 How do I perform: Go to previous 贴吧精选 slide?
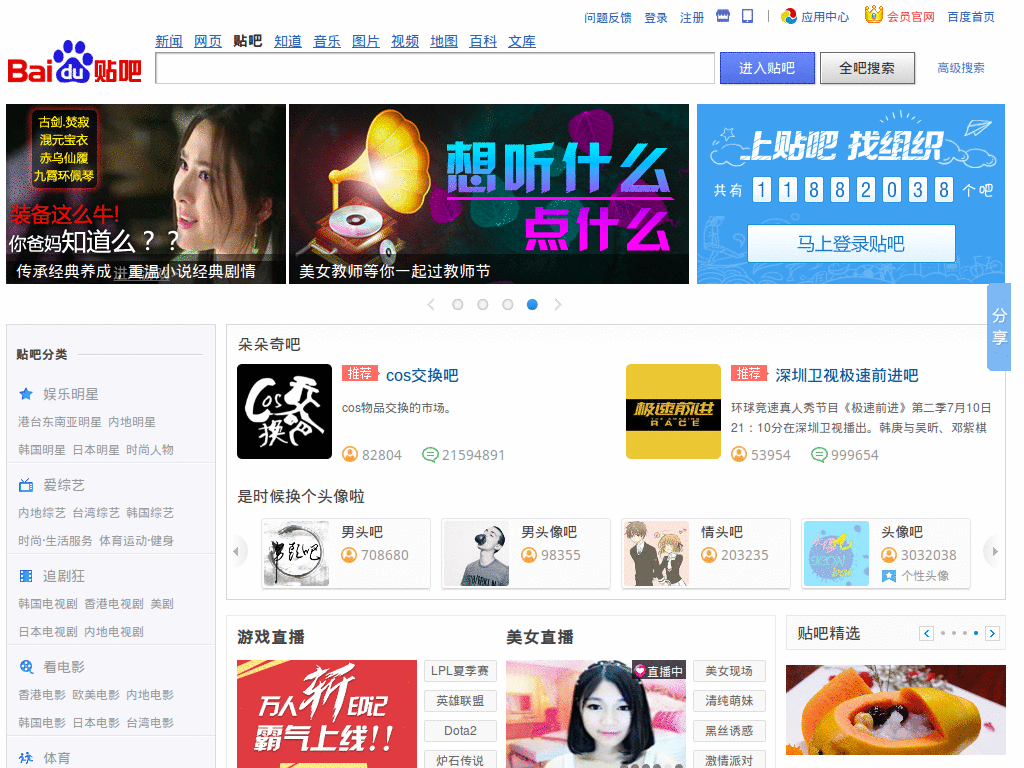(x=927, y=633)
